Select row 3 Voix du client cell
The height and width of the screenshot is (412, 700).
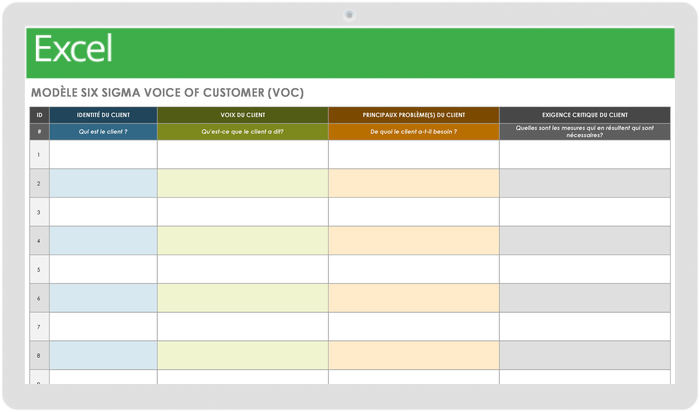(243, 212)
